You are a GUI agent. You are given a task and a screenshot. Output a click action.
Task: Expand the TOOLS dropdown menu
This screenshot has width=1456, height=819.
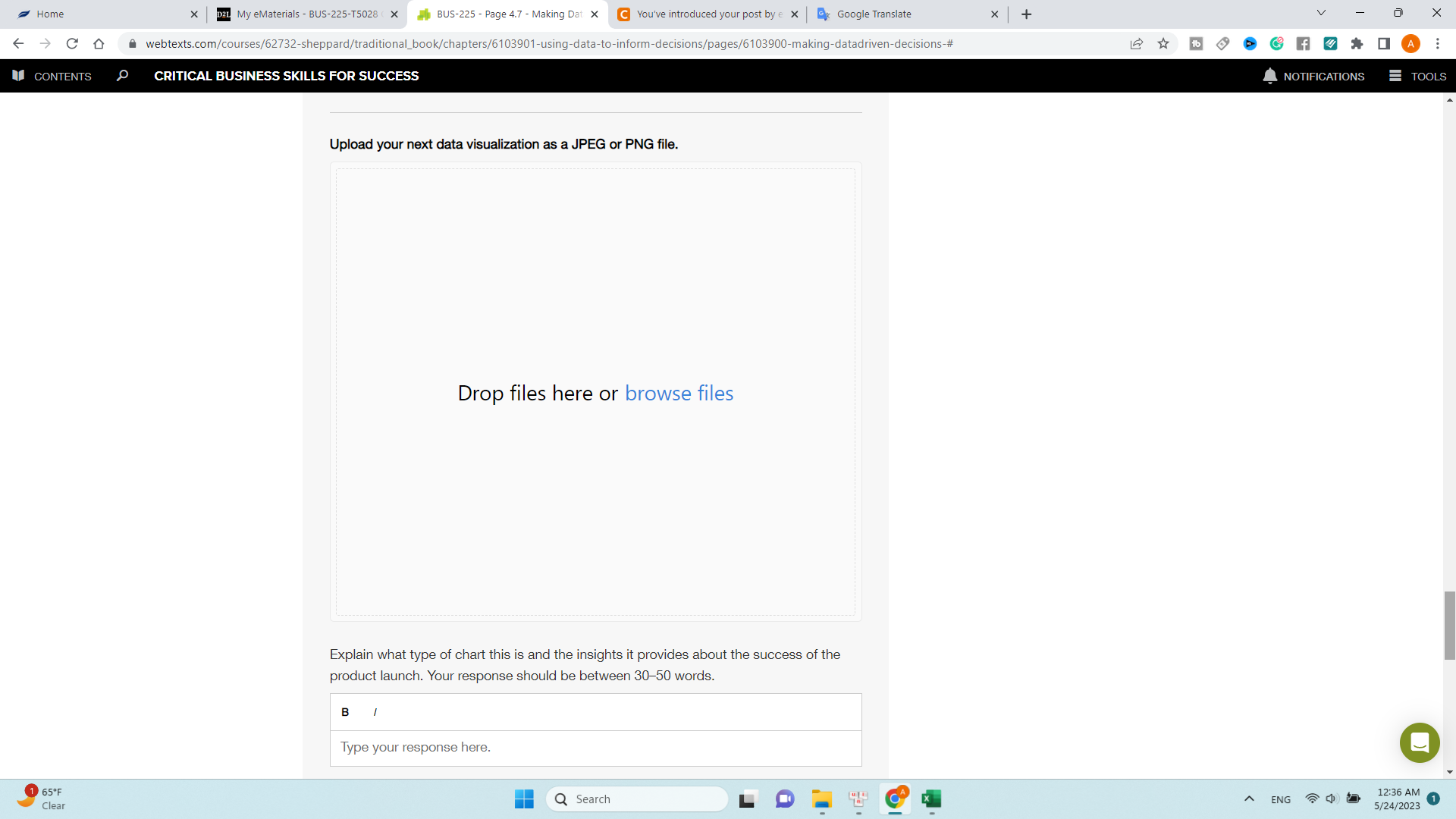[x=1418, y=76]
